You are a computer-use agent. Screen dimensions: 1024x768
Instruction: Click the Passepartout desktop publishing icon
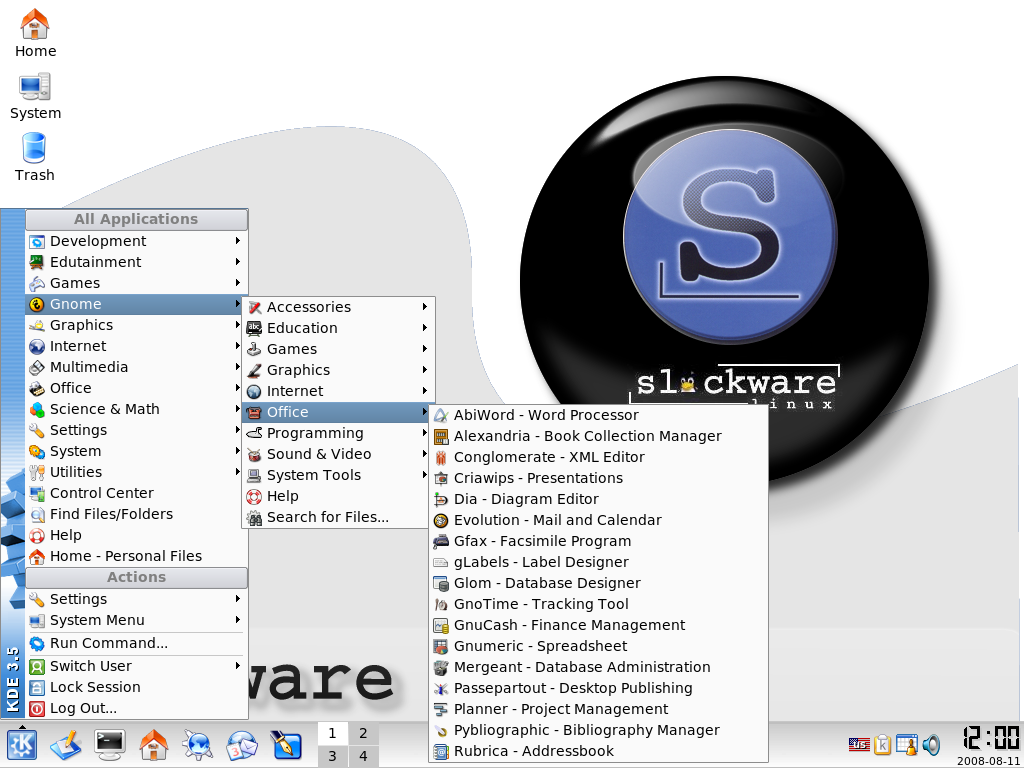(441, 688)
